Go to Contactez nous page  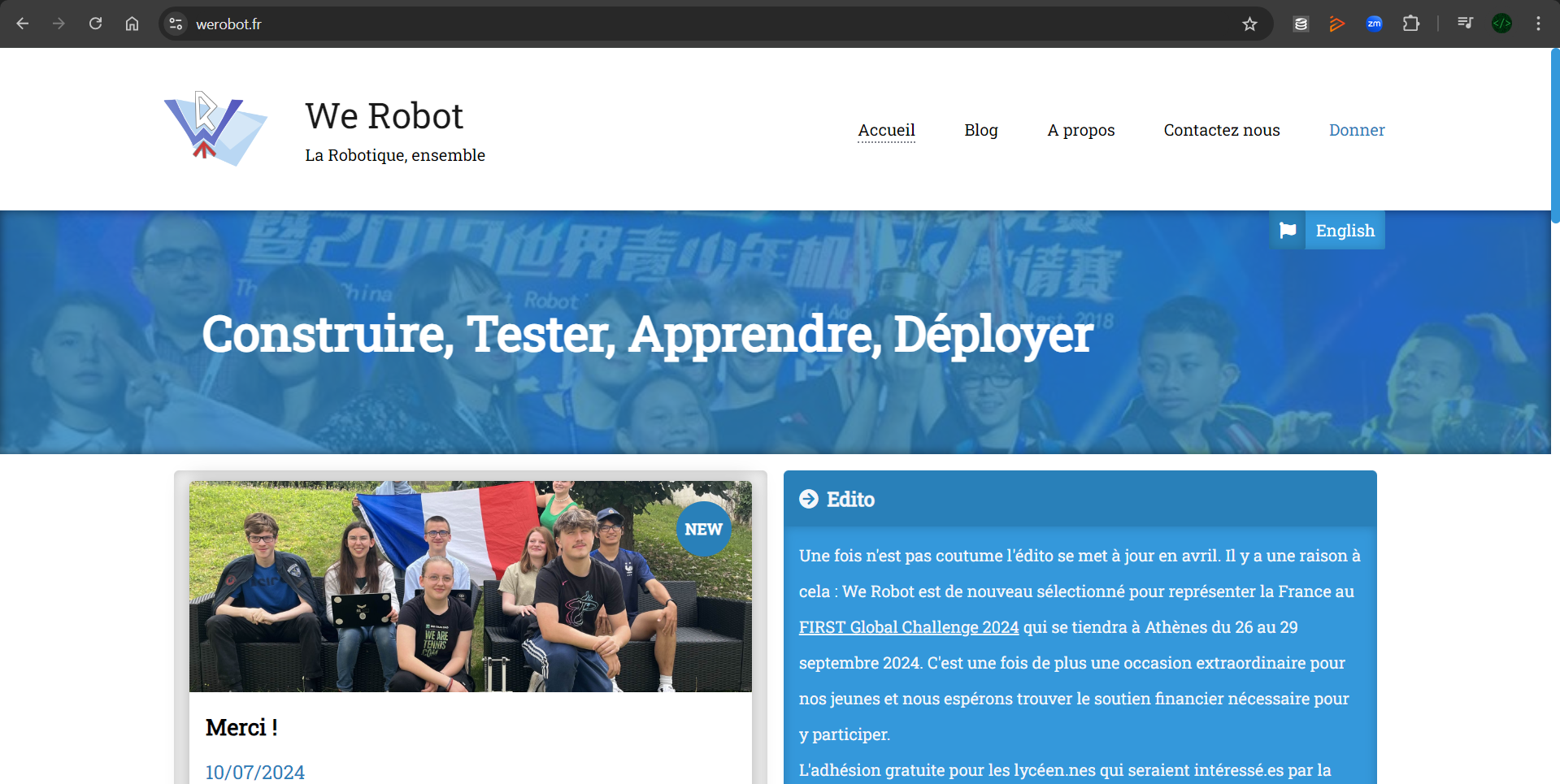(1221, 130)
